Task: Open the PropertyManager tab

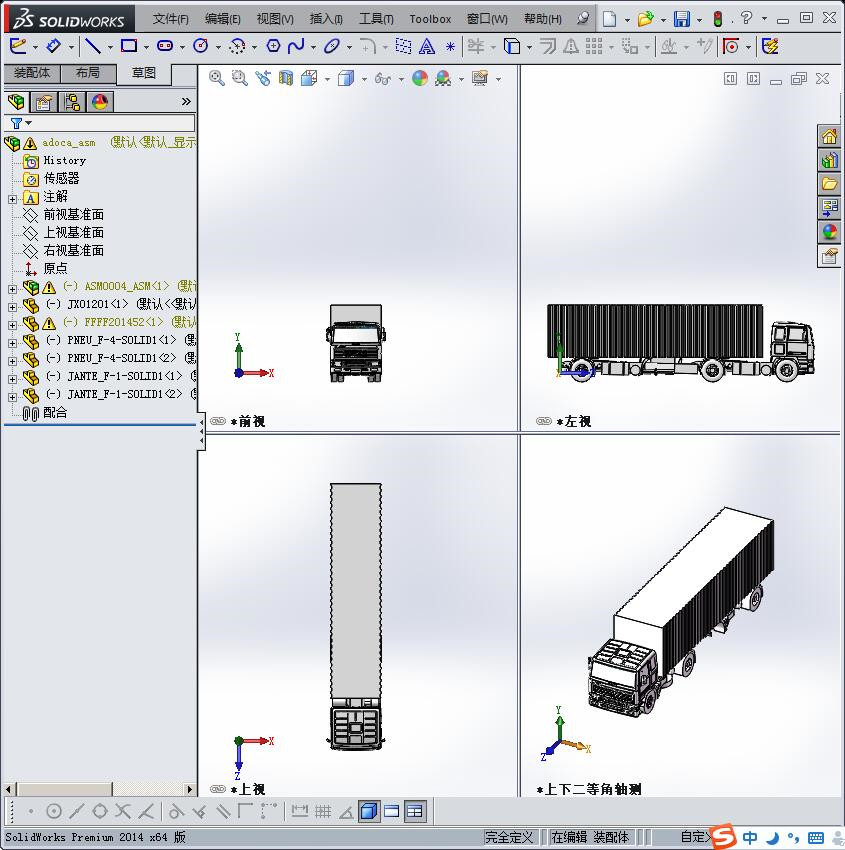Action: pyautogui.click(x=44, y=102)
